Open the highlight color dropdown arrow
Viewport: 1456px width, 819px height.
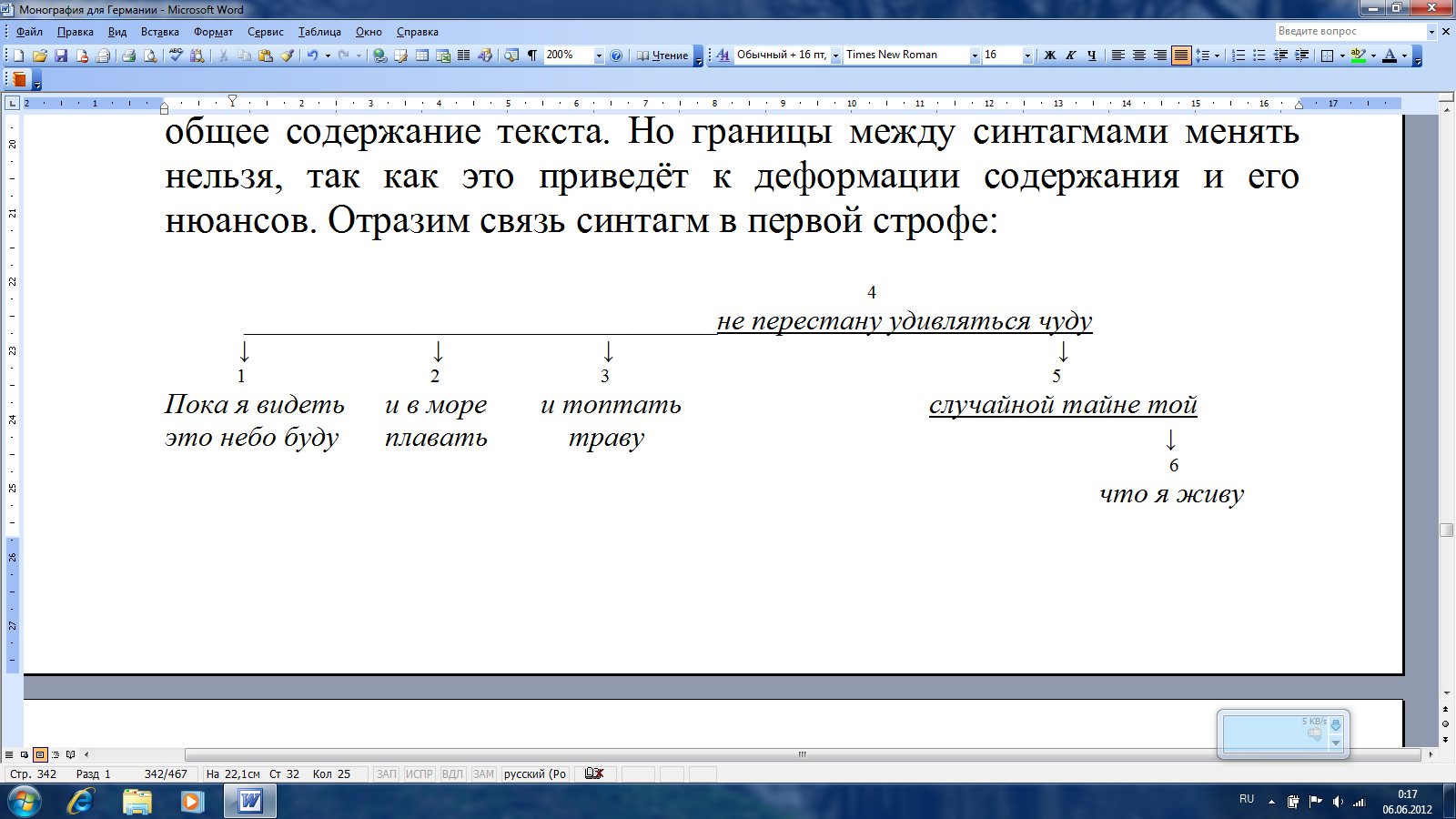pyautogui.click(x=1373, y=56)
